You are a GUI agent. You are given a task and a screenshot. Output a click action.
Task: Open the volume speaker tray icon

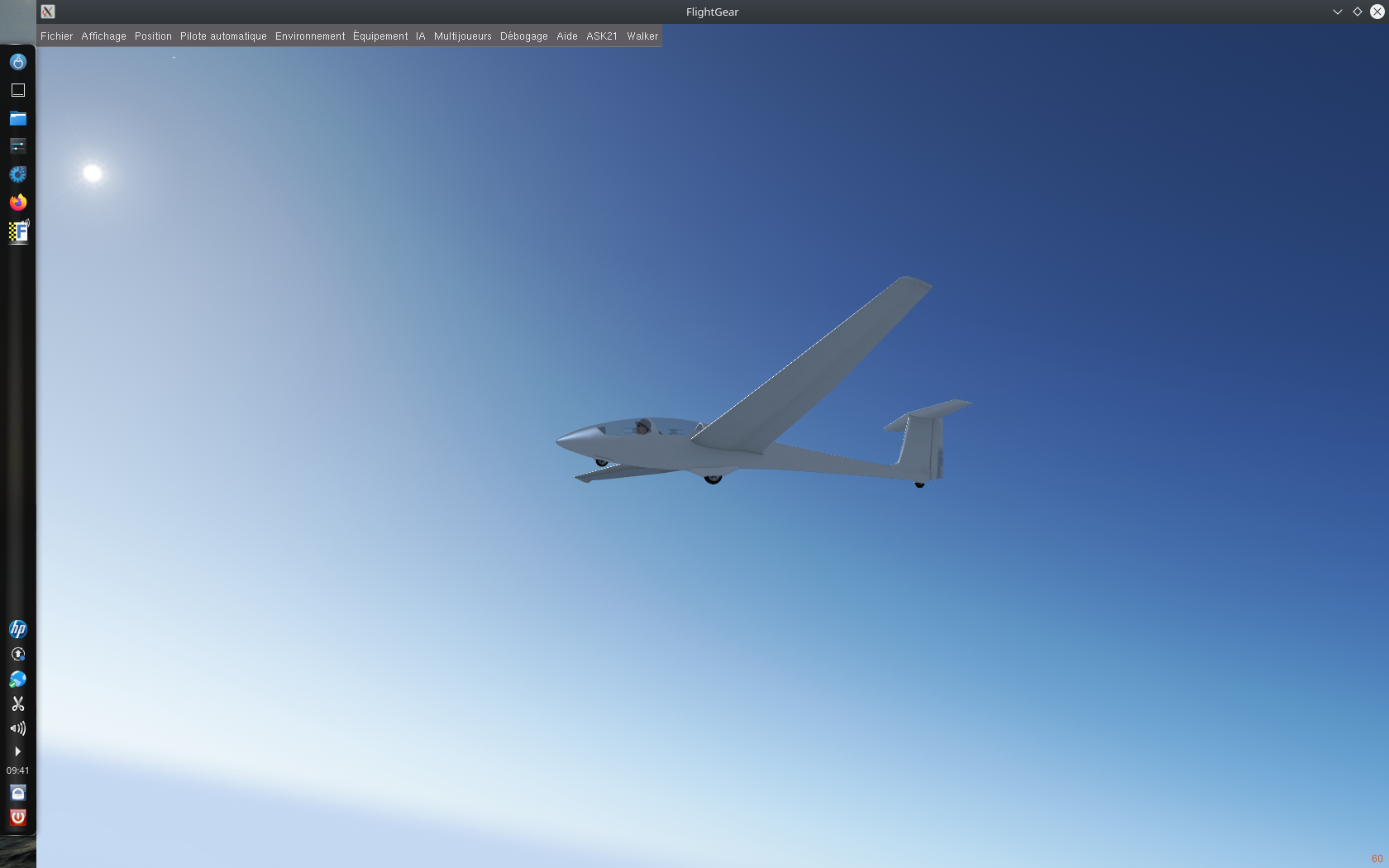click(x=18, y=728)
